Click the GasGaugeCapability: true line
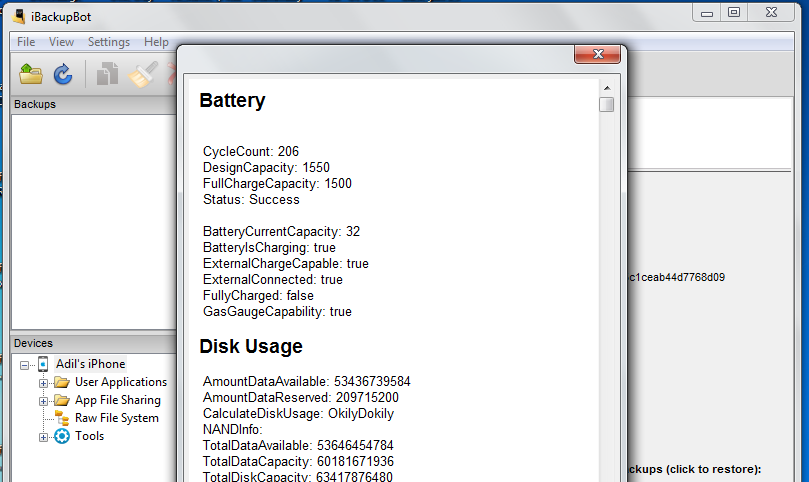Image resolution: width=809 pixels, height=482 pixels. pos(277,312)
